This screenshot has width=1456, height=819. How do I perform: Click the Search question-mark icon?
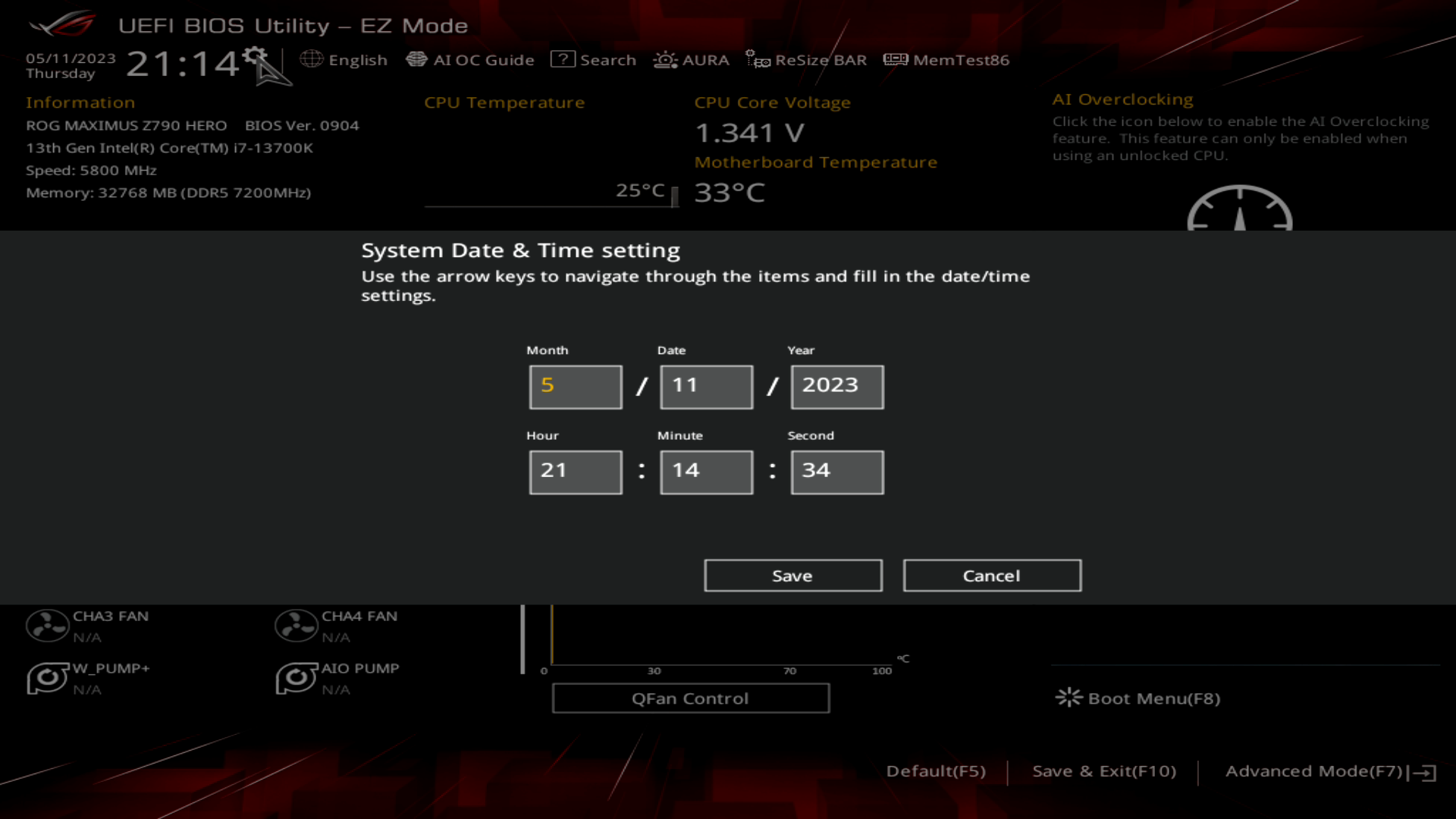[563, 59]
